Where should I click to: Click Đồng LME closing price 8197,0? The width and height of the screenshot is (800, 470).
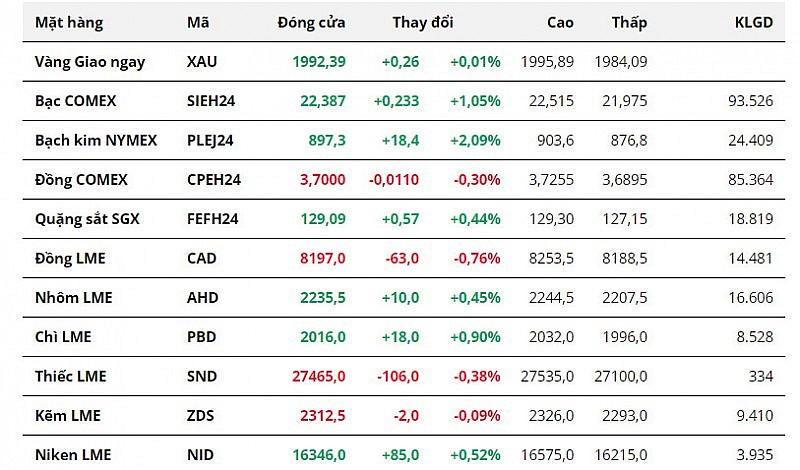tap(323, 258)
